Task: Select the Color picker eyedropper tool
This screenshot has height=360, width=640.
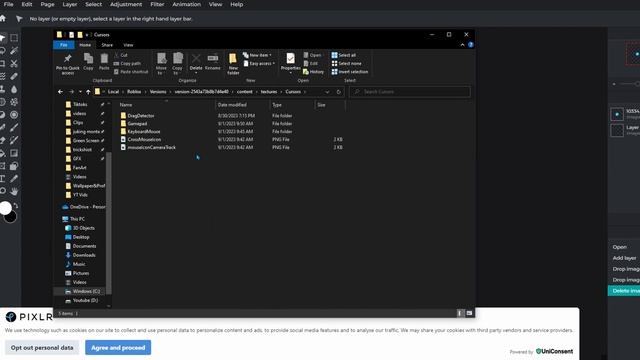Action: click(14, 178)
